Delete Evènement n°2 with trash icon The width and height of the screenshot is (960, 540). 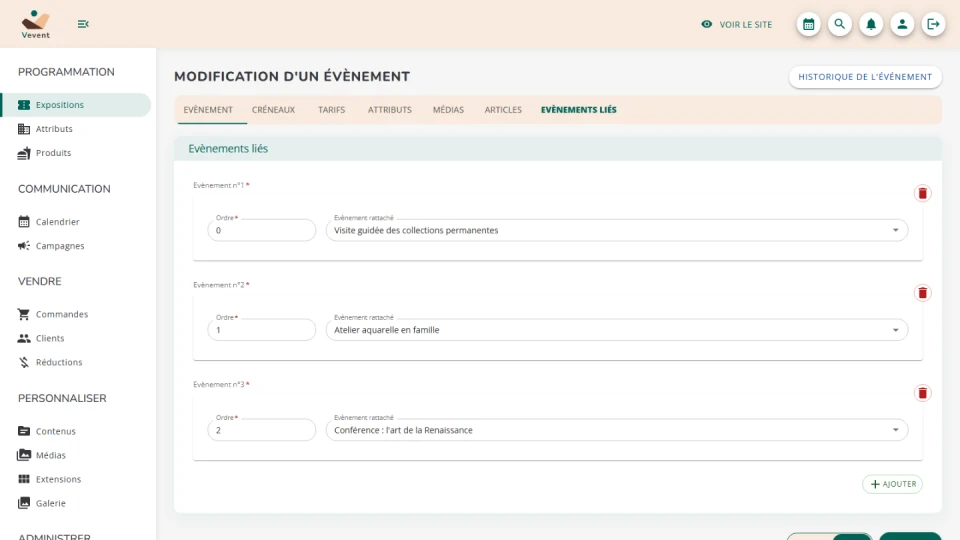(923, 293)
